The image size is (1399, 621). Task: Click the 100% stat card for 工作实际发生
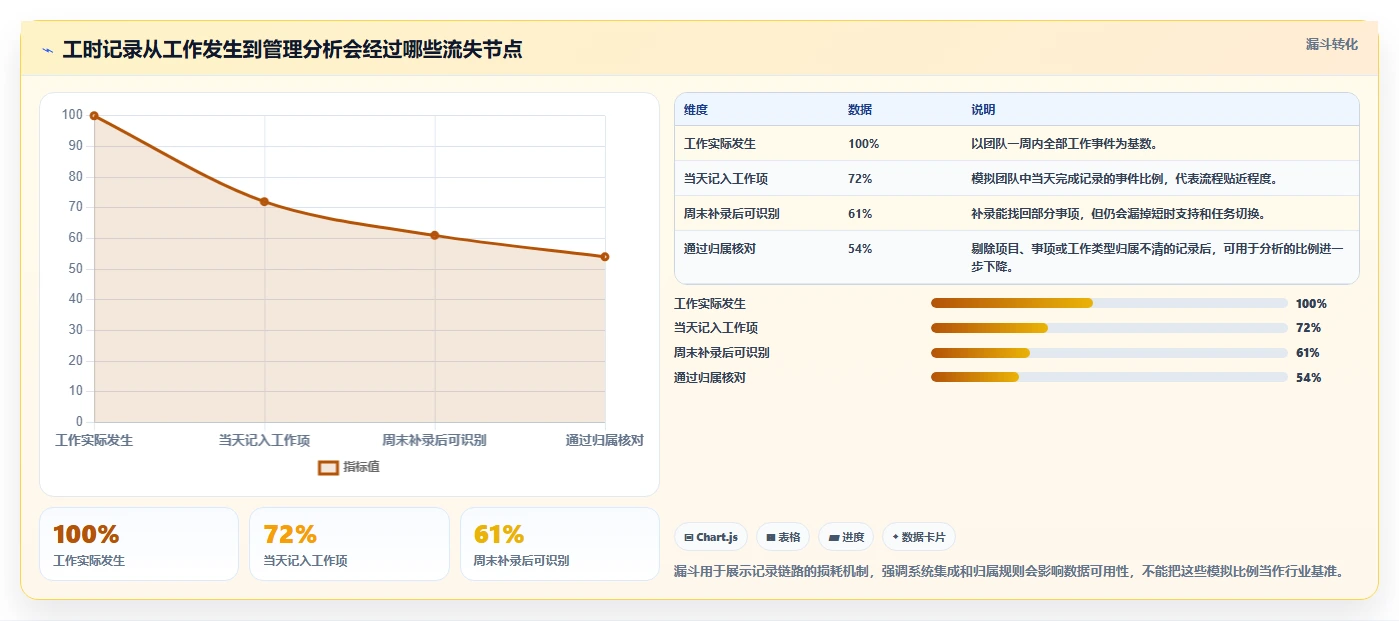[x=139, y=544]
